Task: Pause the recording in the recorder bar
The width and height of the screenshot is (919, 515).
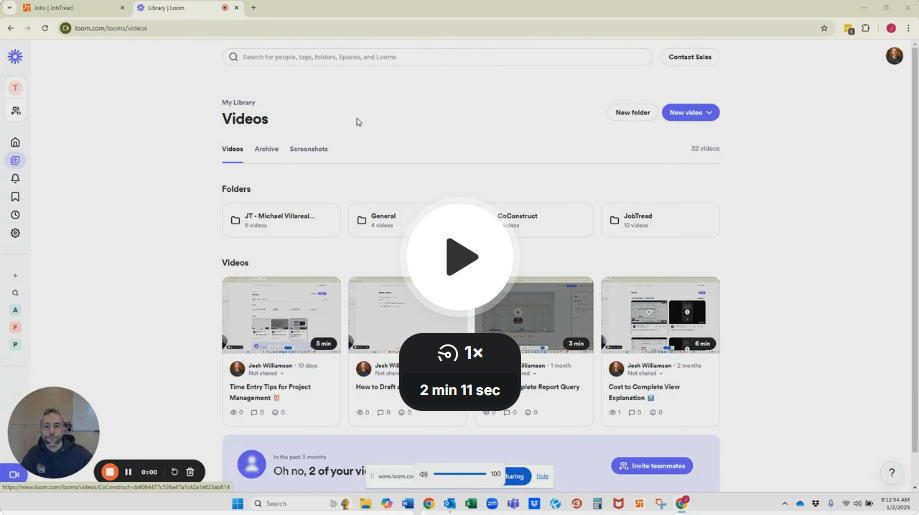Action: click(128, 472)
